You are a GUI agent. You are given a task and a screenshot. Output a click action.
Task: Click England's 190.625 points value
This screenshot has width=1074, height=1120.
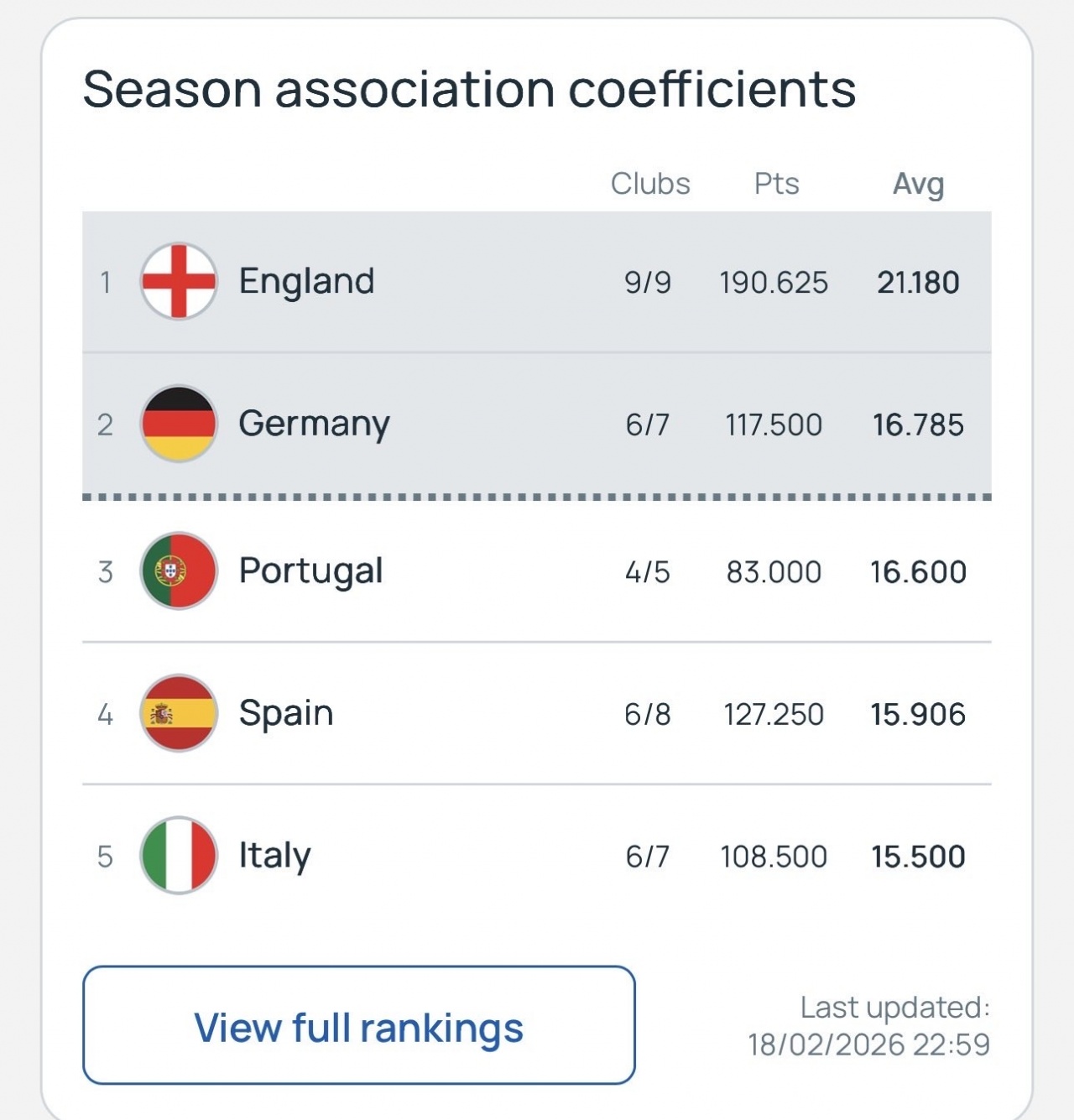click(774, 283)
